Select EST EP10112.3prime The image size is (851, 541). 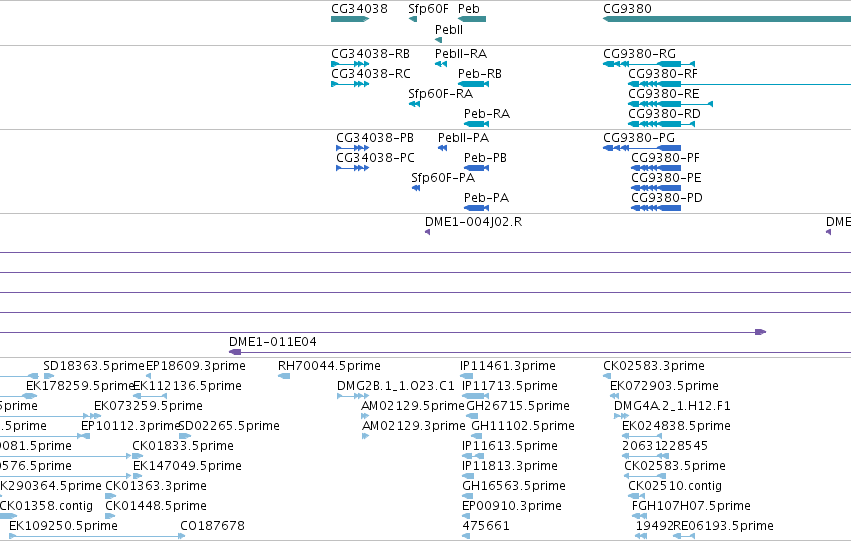130,427
